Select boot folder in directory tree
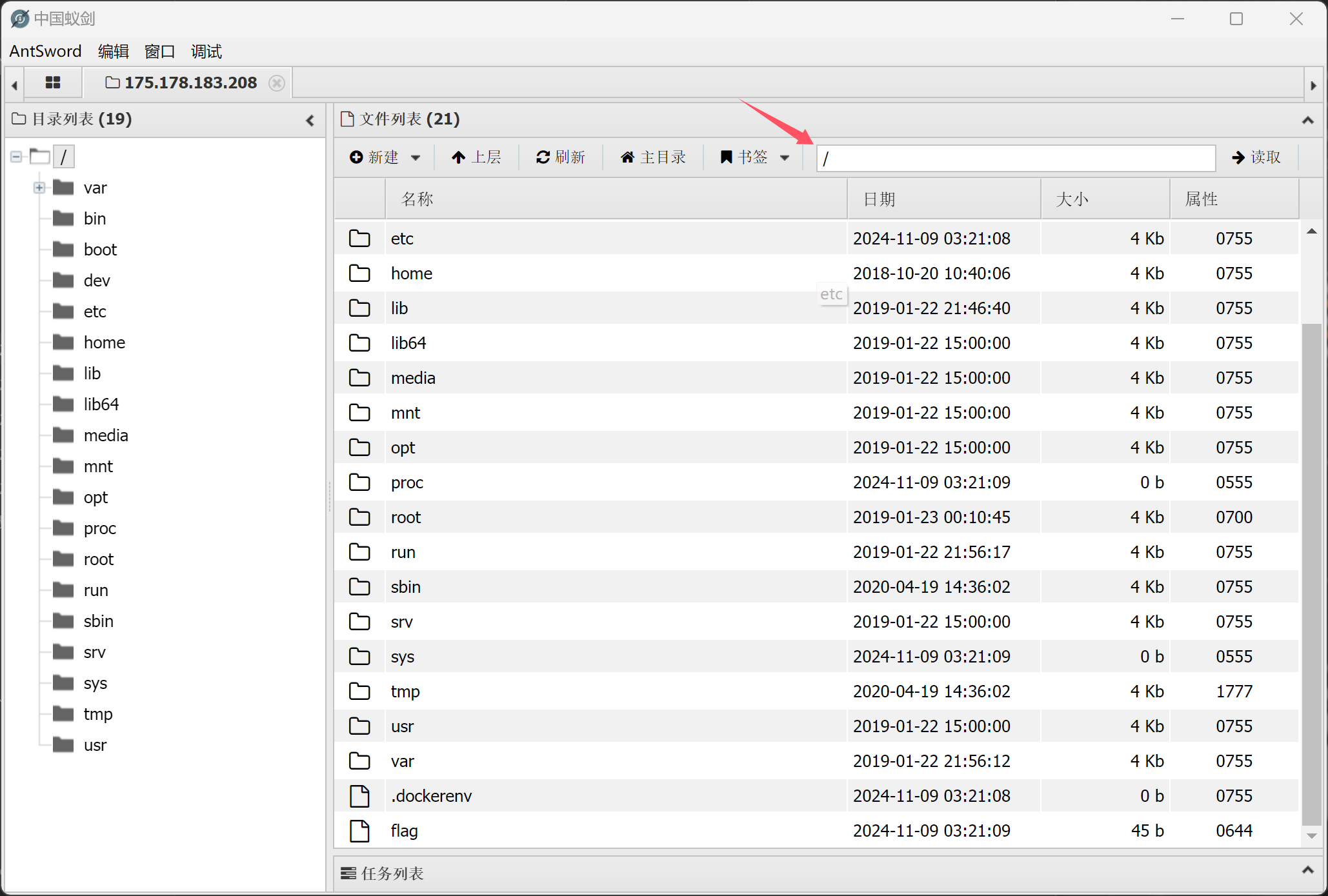This screenshot has height=896, width=1328. coord(100,250)
